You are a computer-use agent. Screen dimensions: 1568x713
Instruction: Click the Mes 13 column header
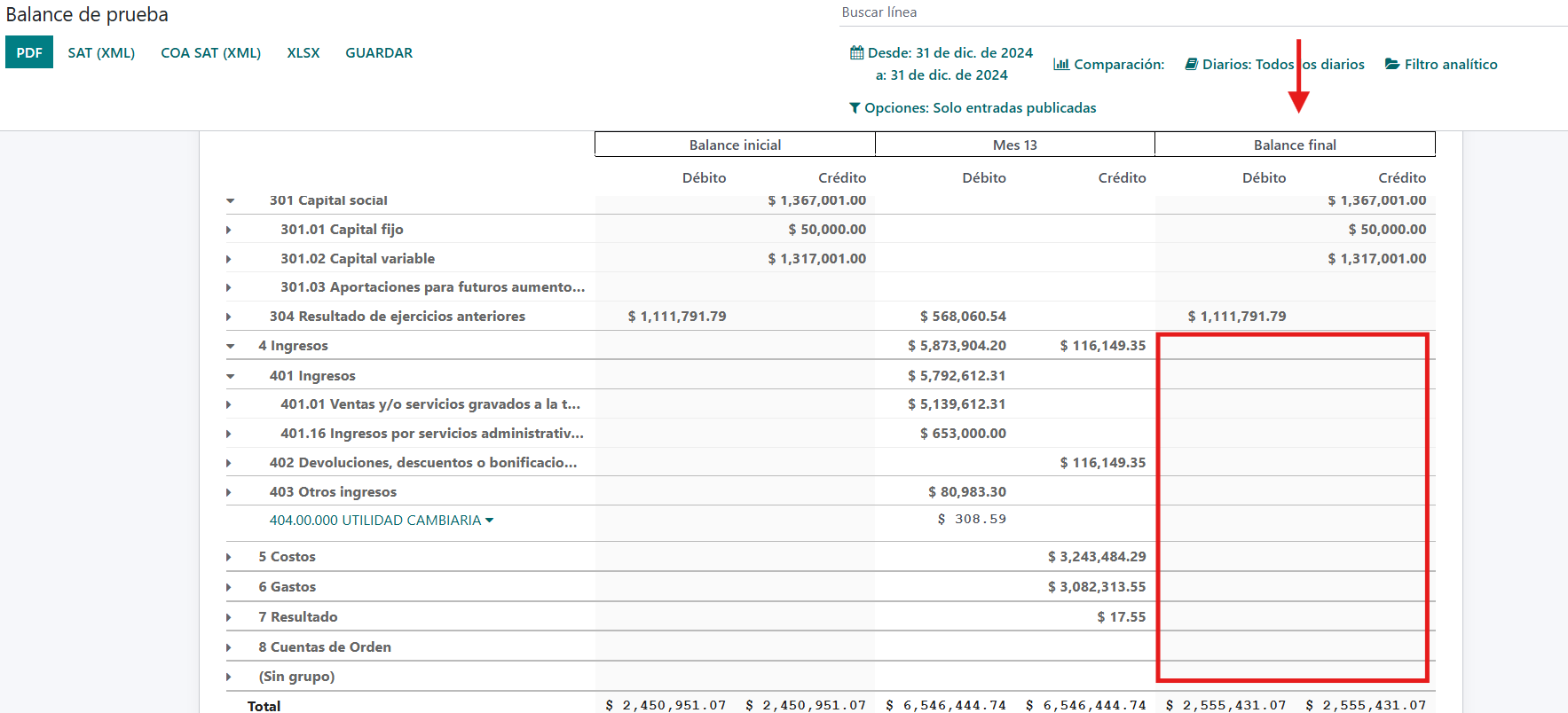1015,145
